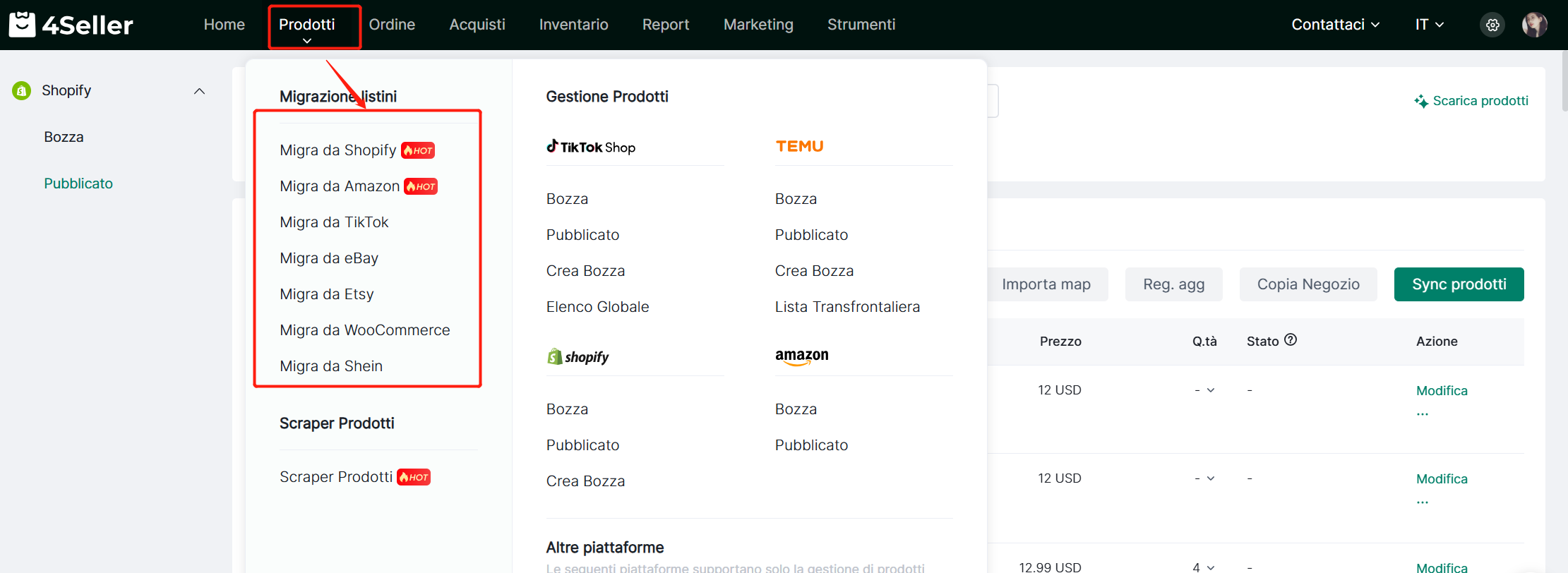The width and height of the screenshot is (1568, 573).
Task: Click Sync prodotti button
Action: point(1459,284)
